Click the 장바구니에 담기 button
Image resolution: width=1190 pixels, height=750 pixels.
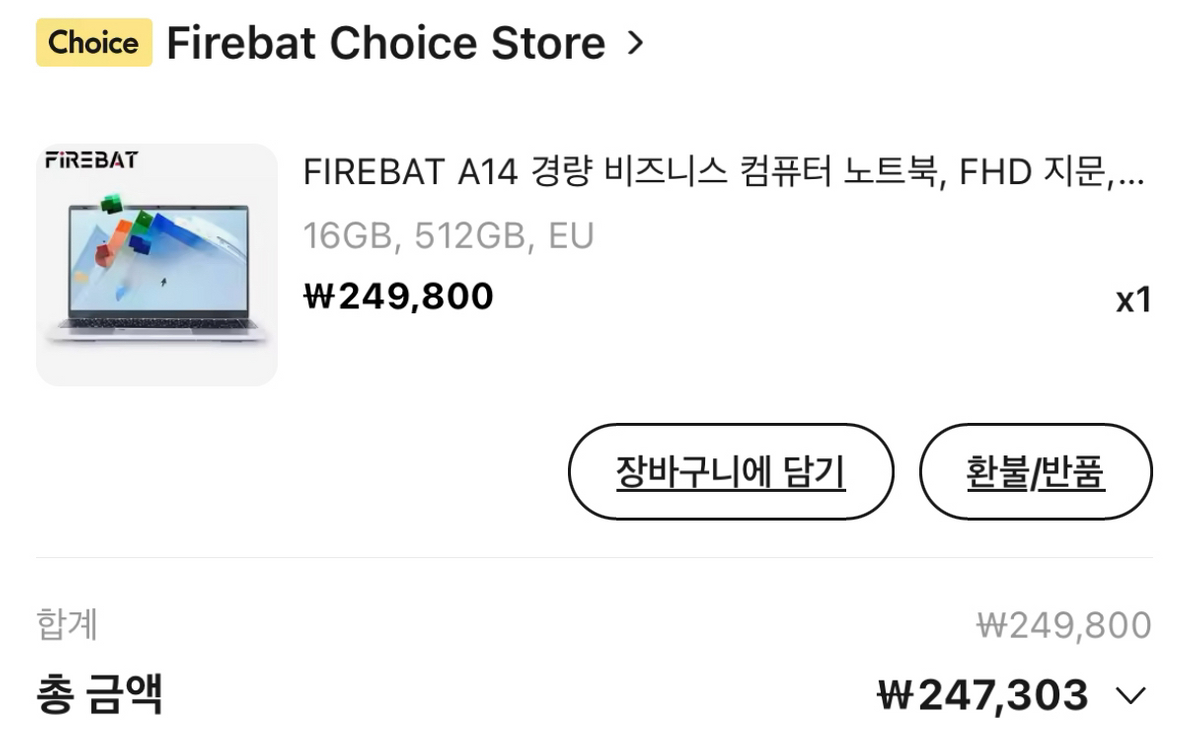click(730, 471)
